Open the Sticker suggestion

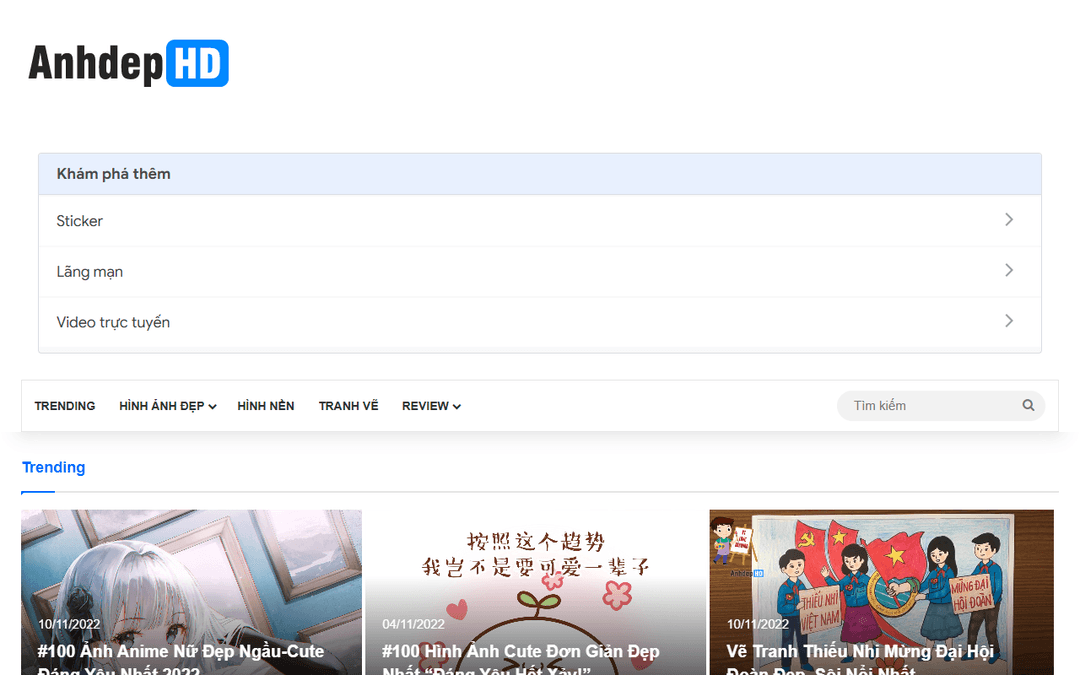[539, 221]
